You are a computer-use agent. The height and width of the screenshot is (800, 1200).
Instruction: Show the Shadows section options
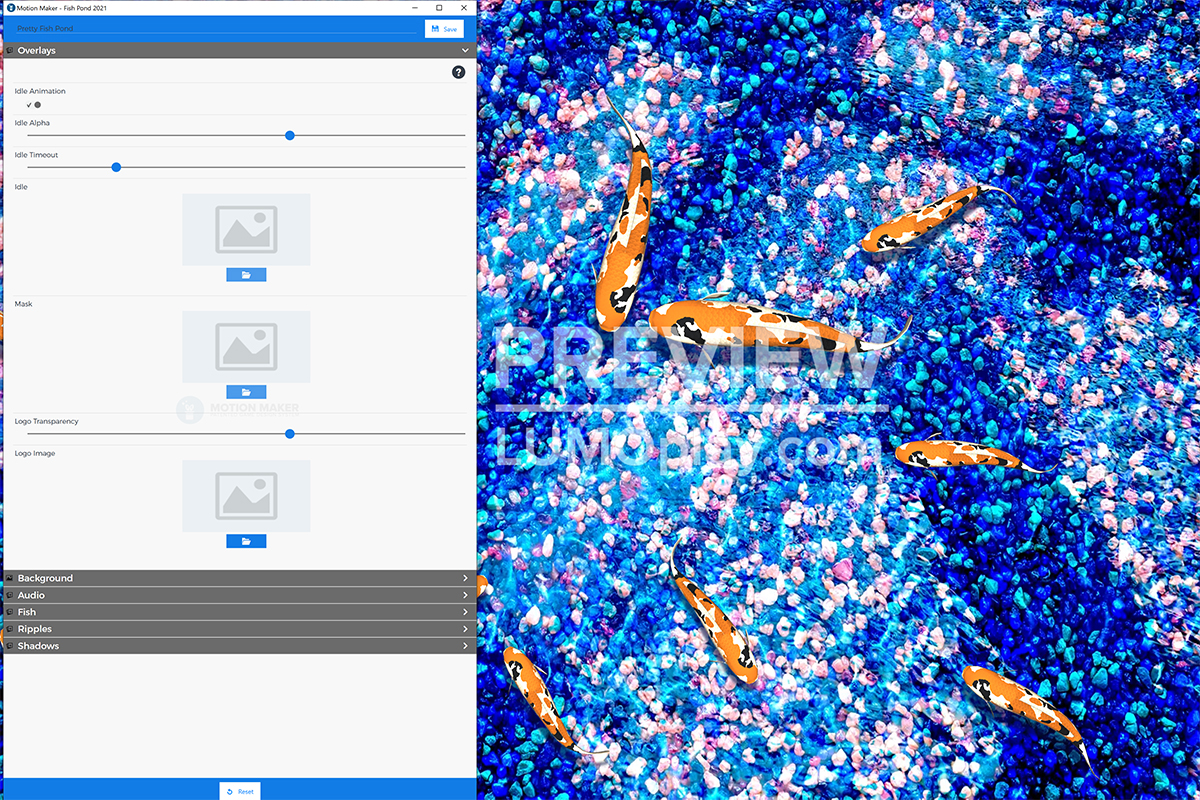(238, 646)
